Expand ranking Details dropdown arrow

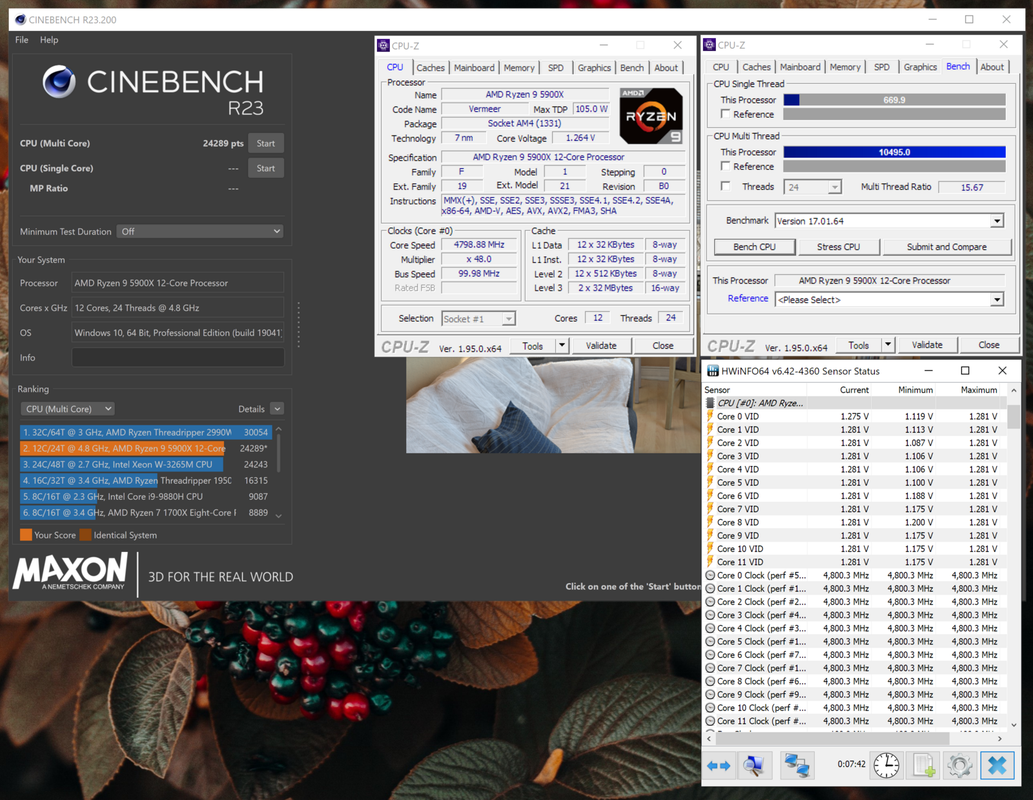coord(277,409)
